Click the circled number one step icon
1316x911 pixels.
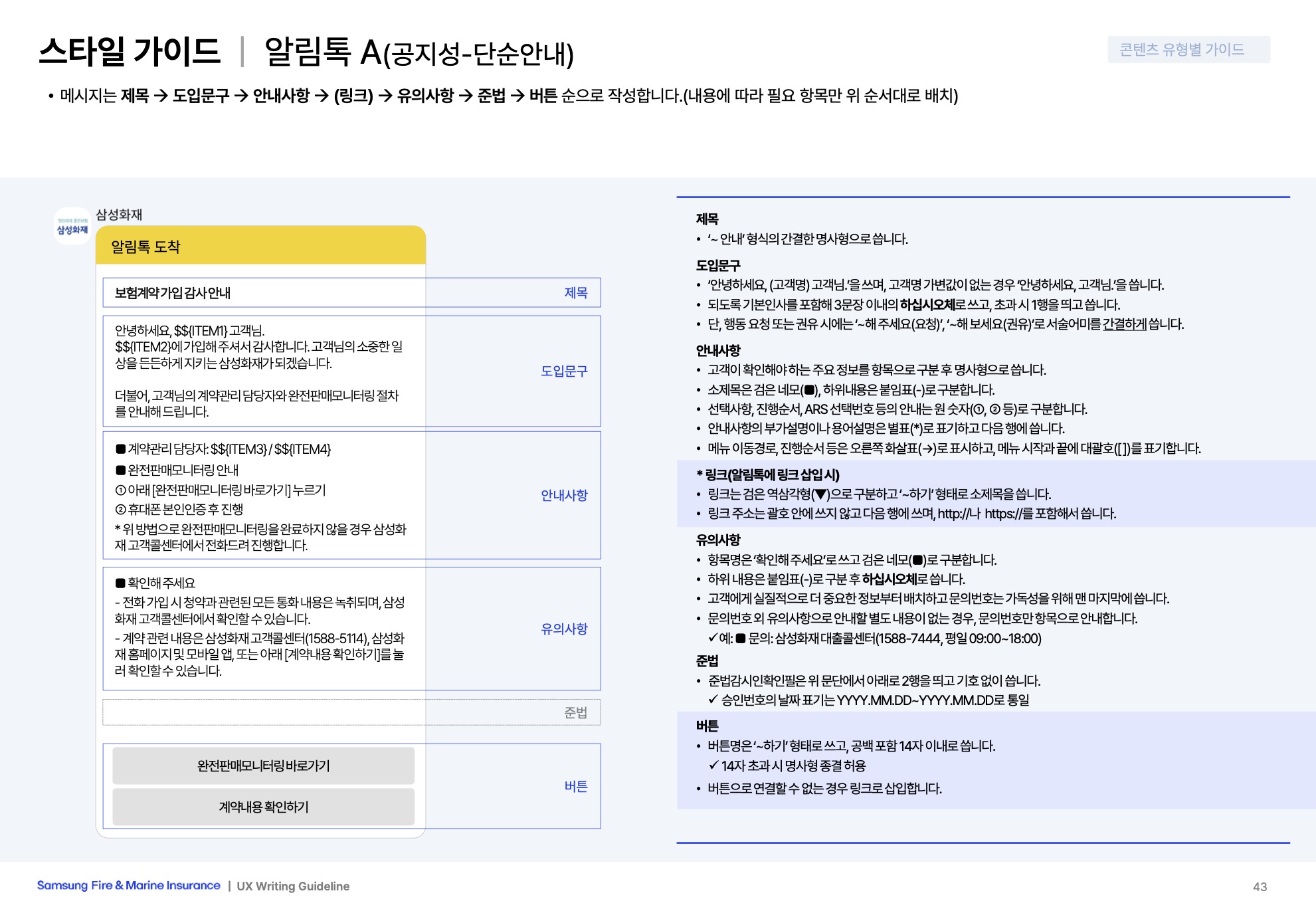120,490
